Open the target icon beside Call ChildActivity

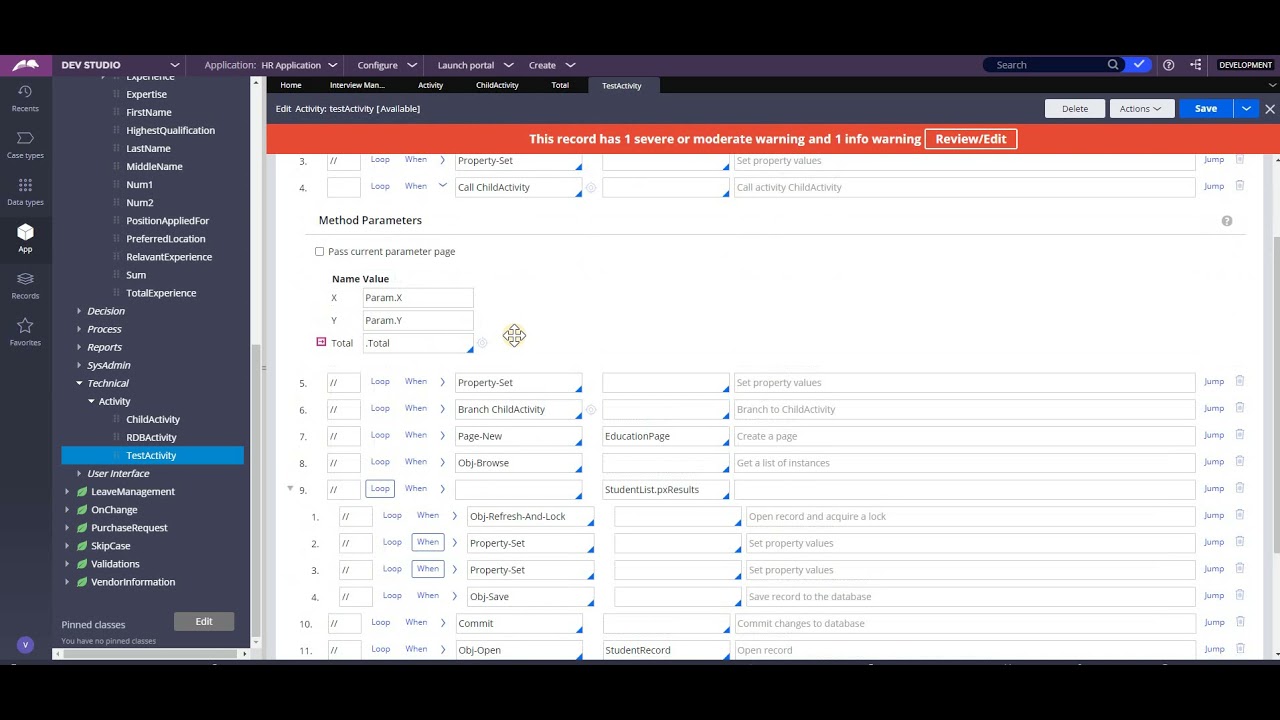tap(591, 187)
